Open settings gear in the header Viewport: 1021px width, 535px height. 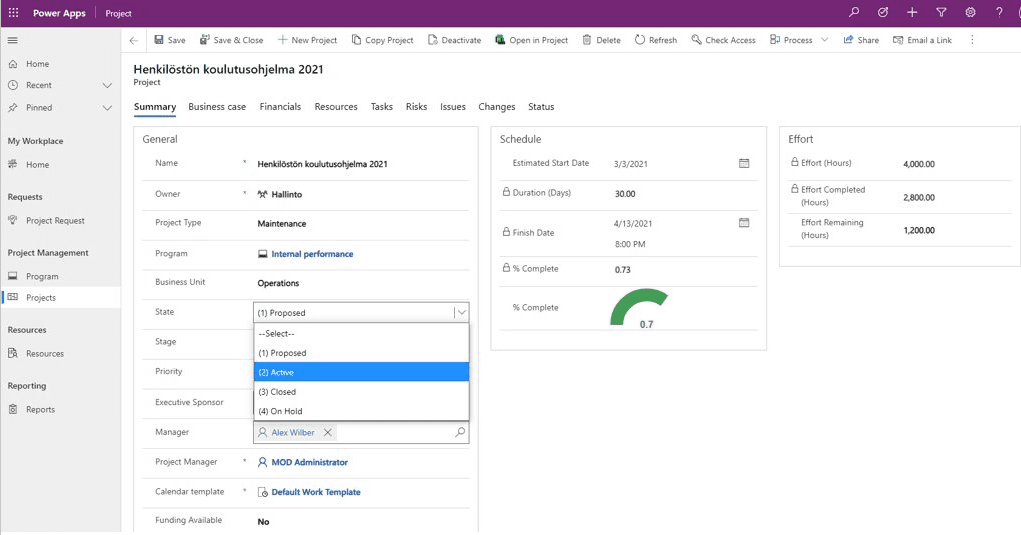pos(970,13)
